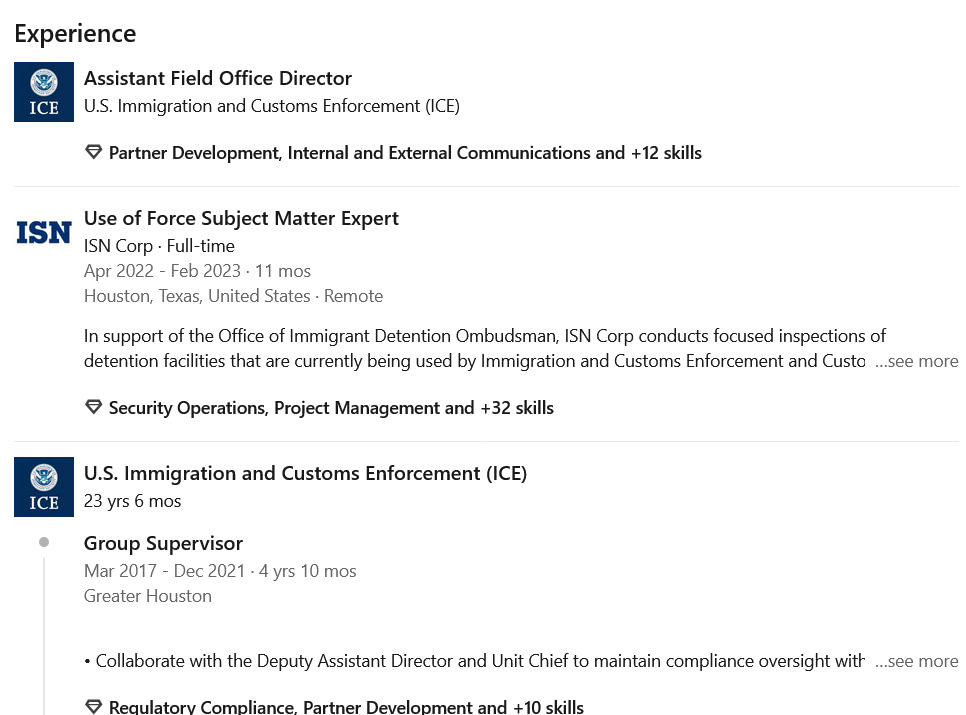
Task: Click diamond skills icon next to Partner Development, Internal
Action: pyautogui.click(x=94, y=152)
